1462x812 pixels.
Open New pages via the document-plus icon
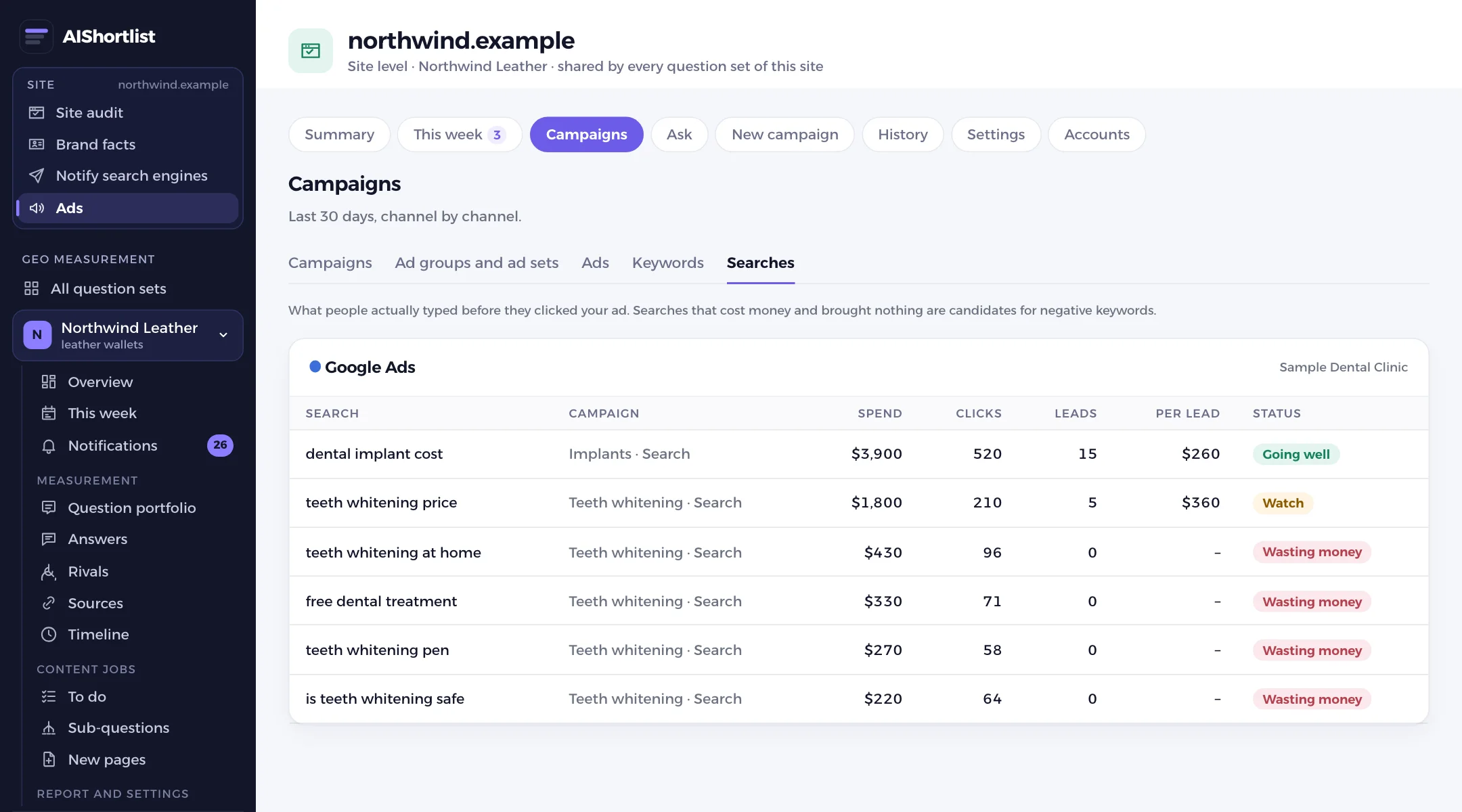point(49,760)
